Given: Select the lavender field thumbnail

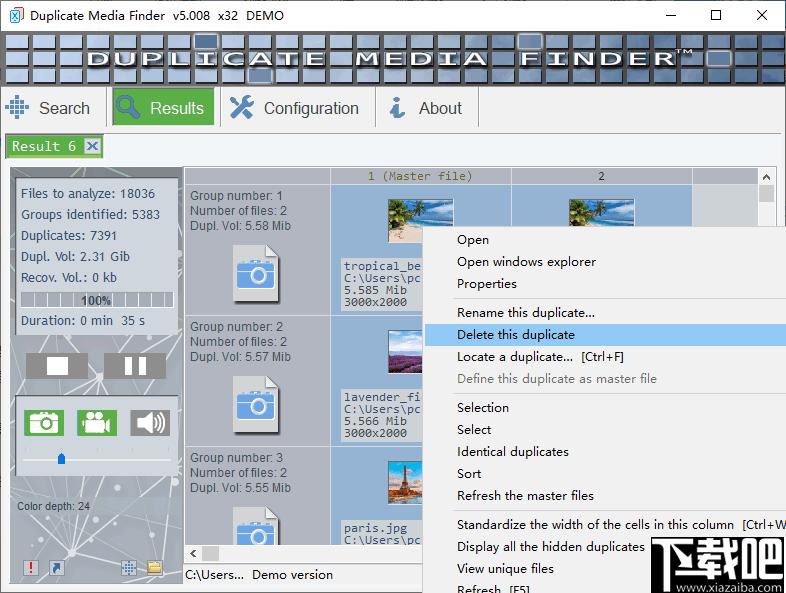Looking at the screenshot, I should coord(405,351).
